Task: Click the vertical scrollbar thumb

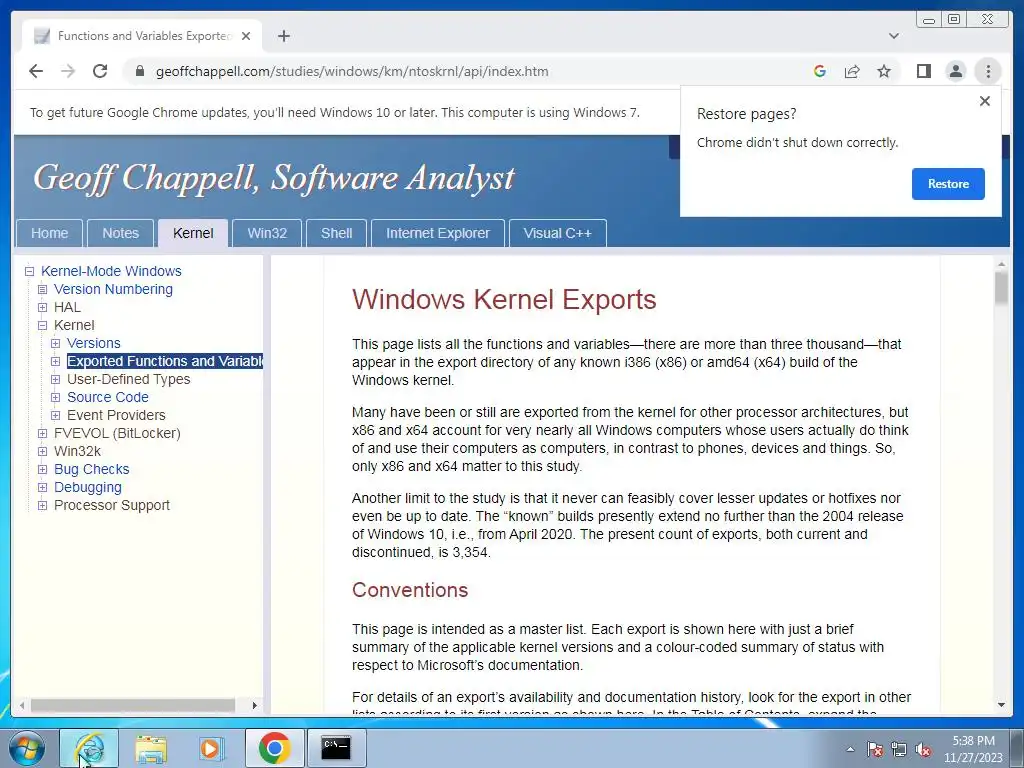Action: [1001, 288]
